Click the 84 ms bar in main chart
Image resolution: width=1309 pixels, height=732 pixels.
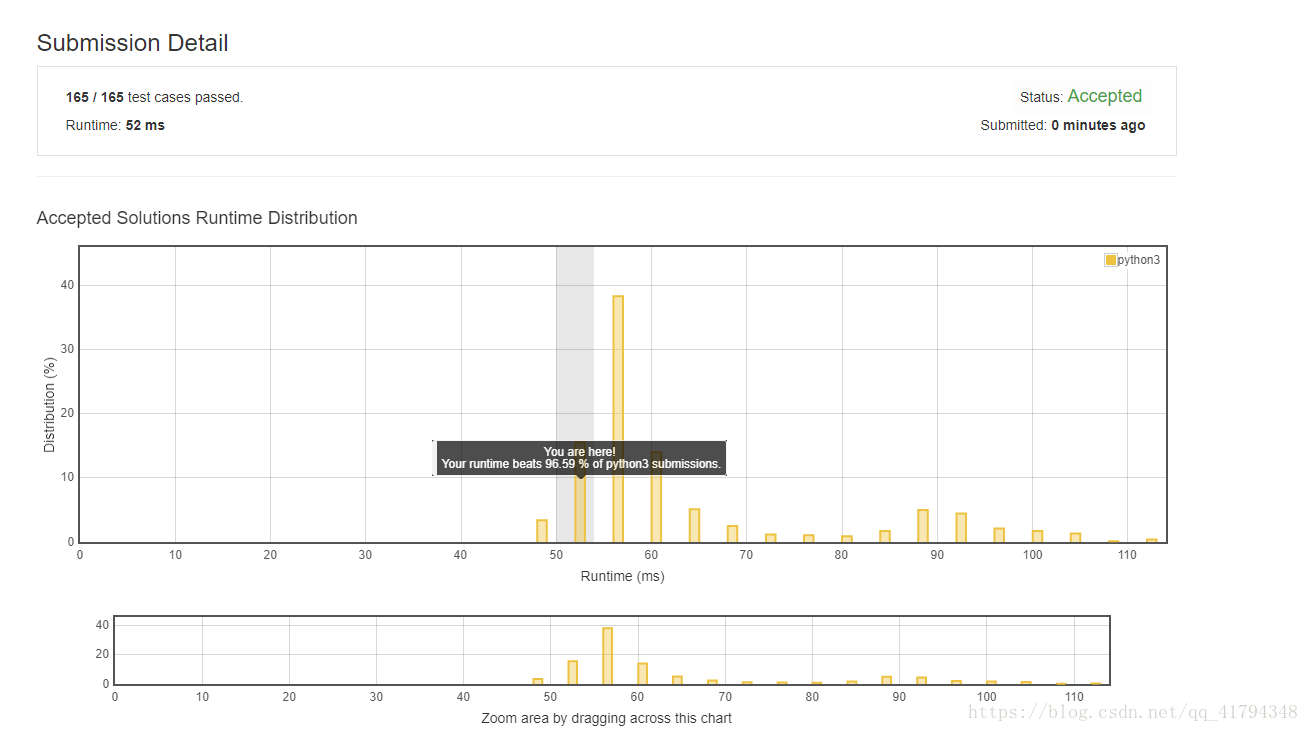(885, 536)
